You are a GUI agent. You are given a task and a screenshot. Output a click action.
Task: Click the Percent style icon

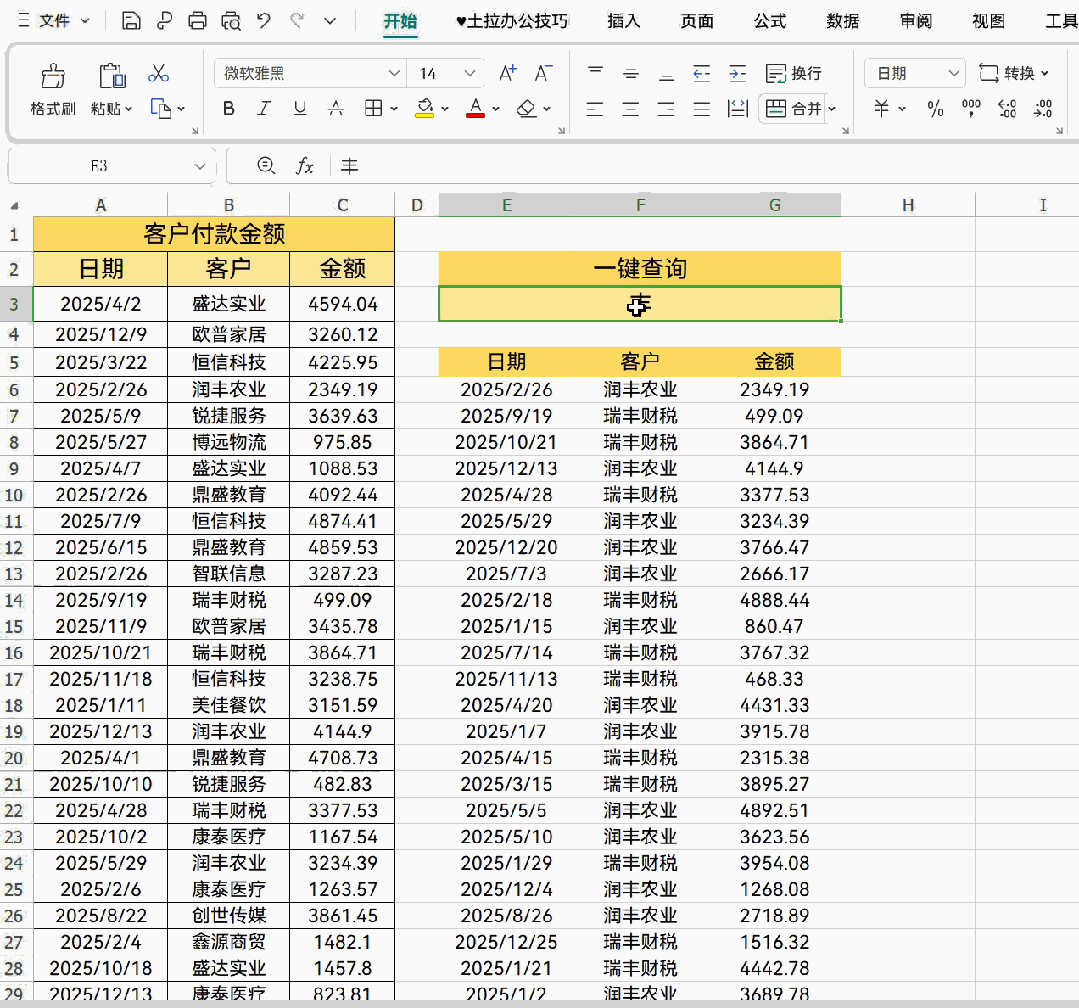[935, 108]
